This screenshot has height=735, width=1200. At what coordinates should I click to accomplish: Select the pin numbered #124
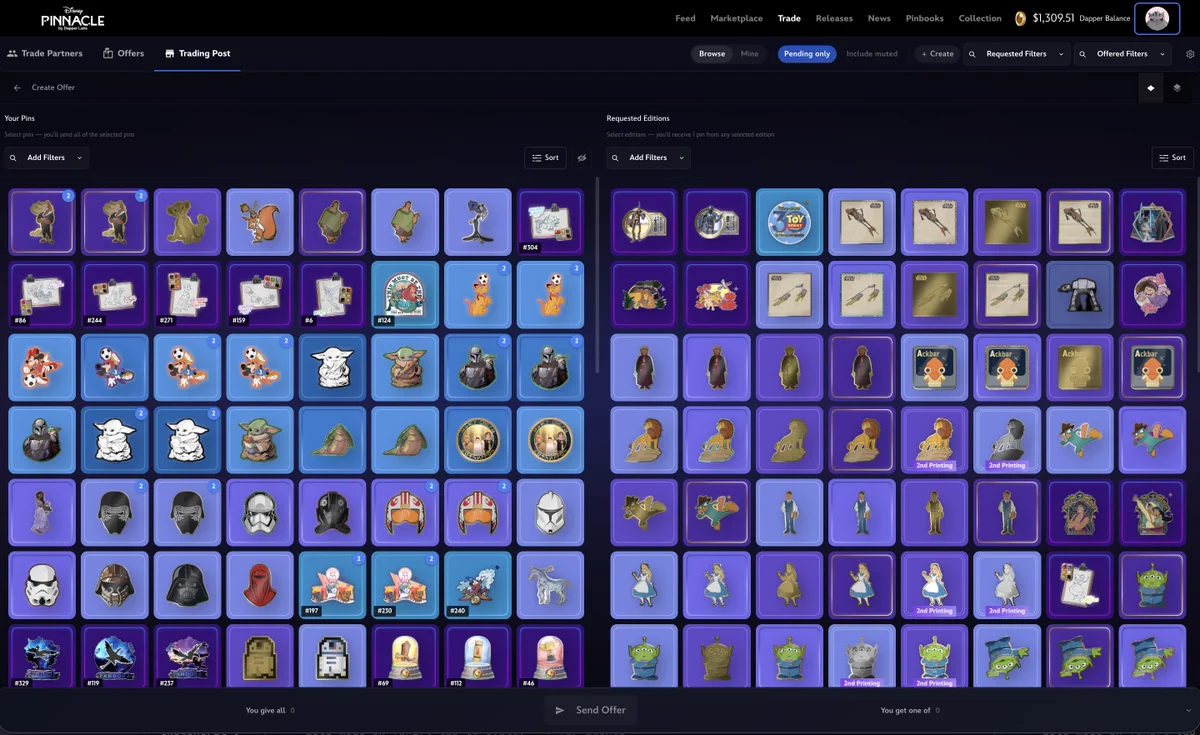tap(405, 295)
